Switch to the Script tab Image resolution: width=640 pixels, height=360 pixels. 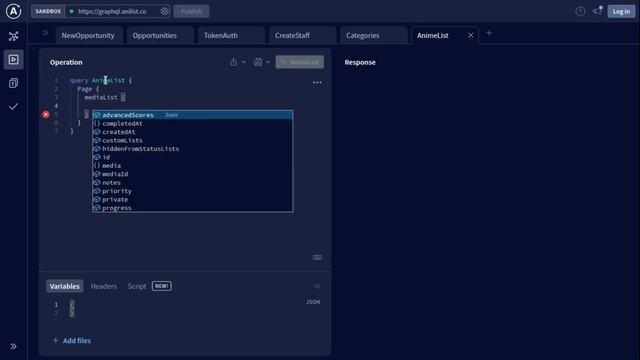pyautogui.click(x=137, y=286)
